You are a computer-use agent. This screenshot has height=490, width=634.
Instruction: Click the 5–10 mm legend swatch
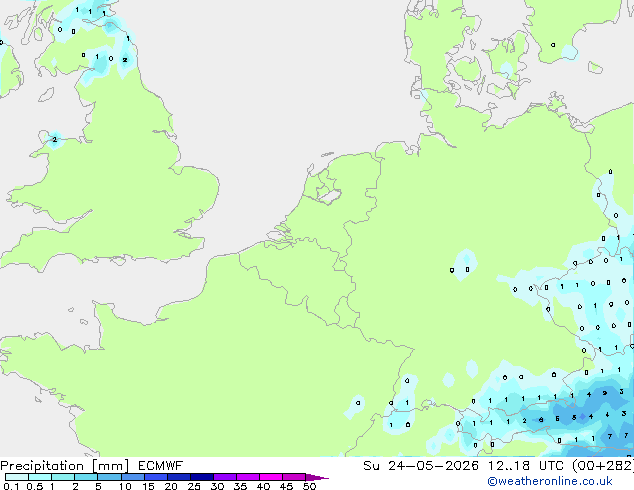pos(109,477)
